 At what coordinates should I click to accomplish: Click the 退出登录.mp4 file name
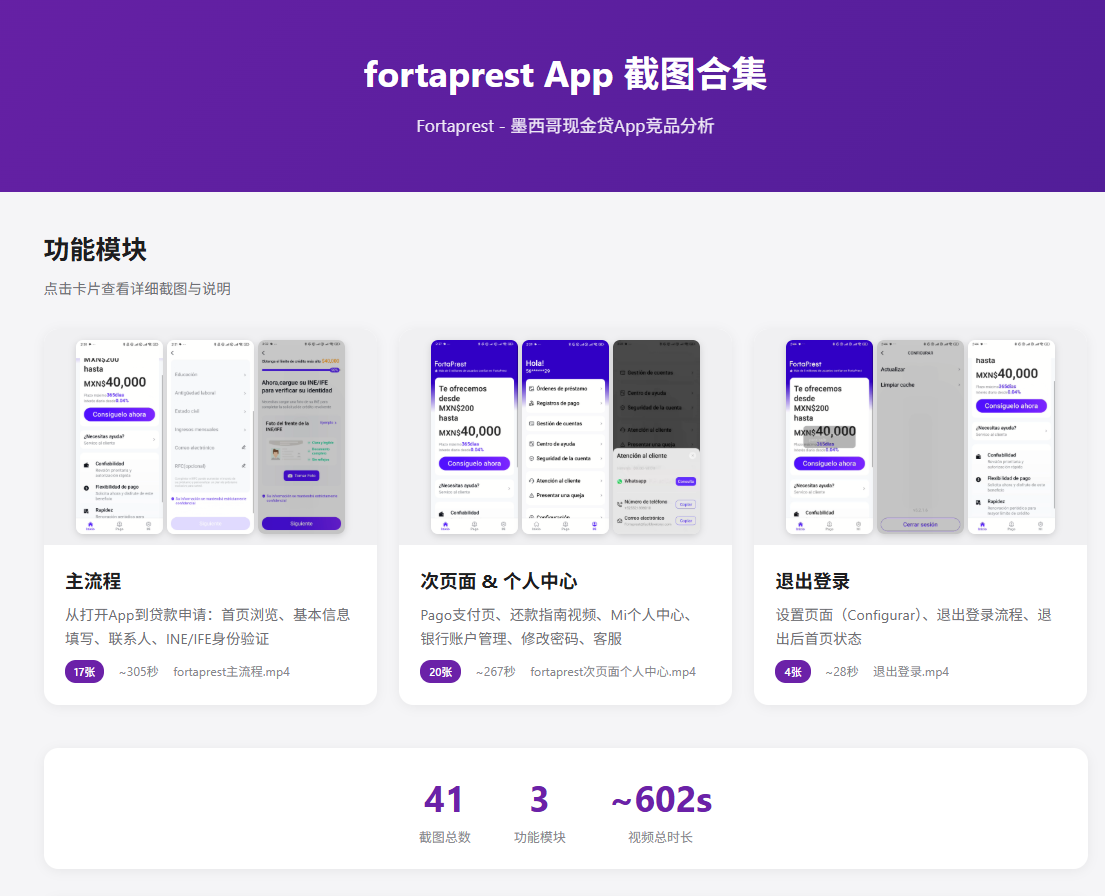coord(910,672)
